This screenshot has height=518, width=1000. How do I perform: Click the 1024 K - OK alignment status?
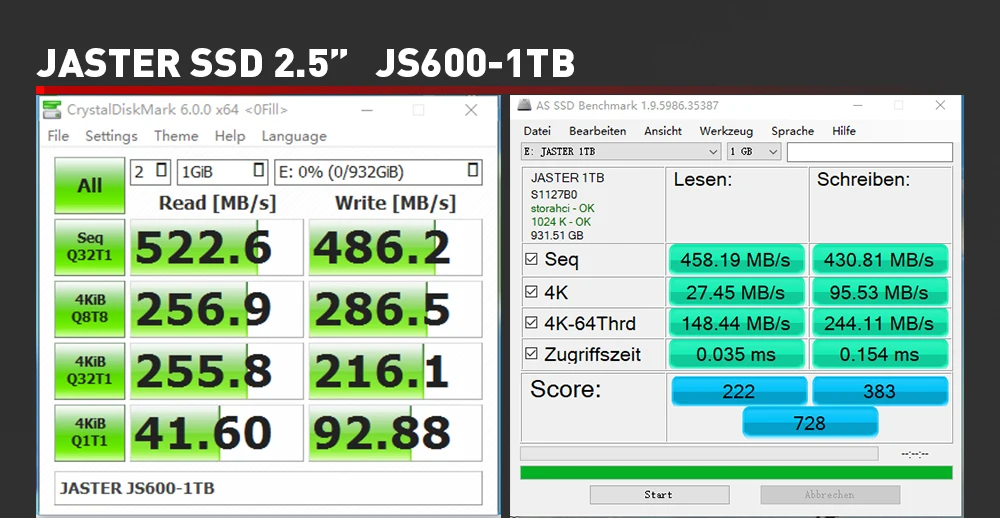(561, 222)
